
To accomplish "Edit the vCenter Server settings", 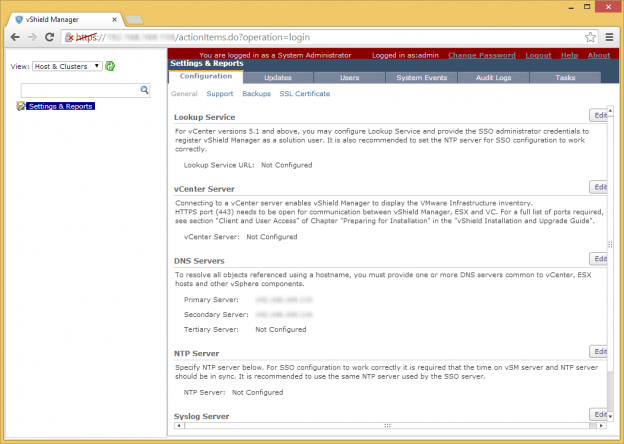I will point(600,187).
